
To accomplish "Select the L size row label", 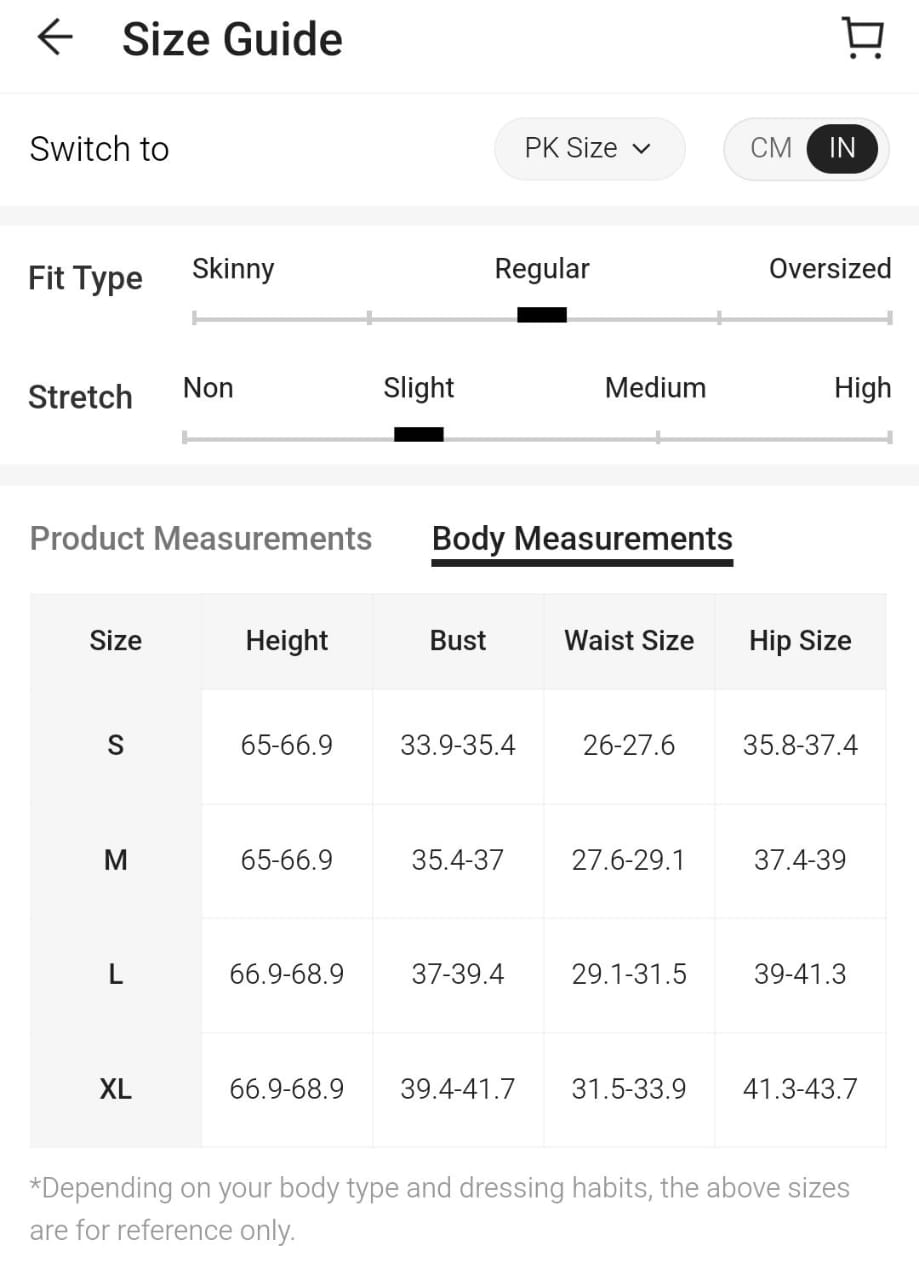I will pyautogui.click(x=115, y=974).
